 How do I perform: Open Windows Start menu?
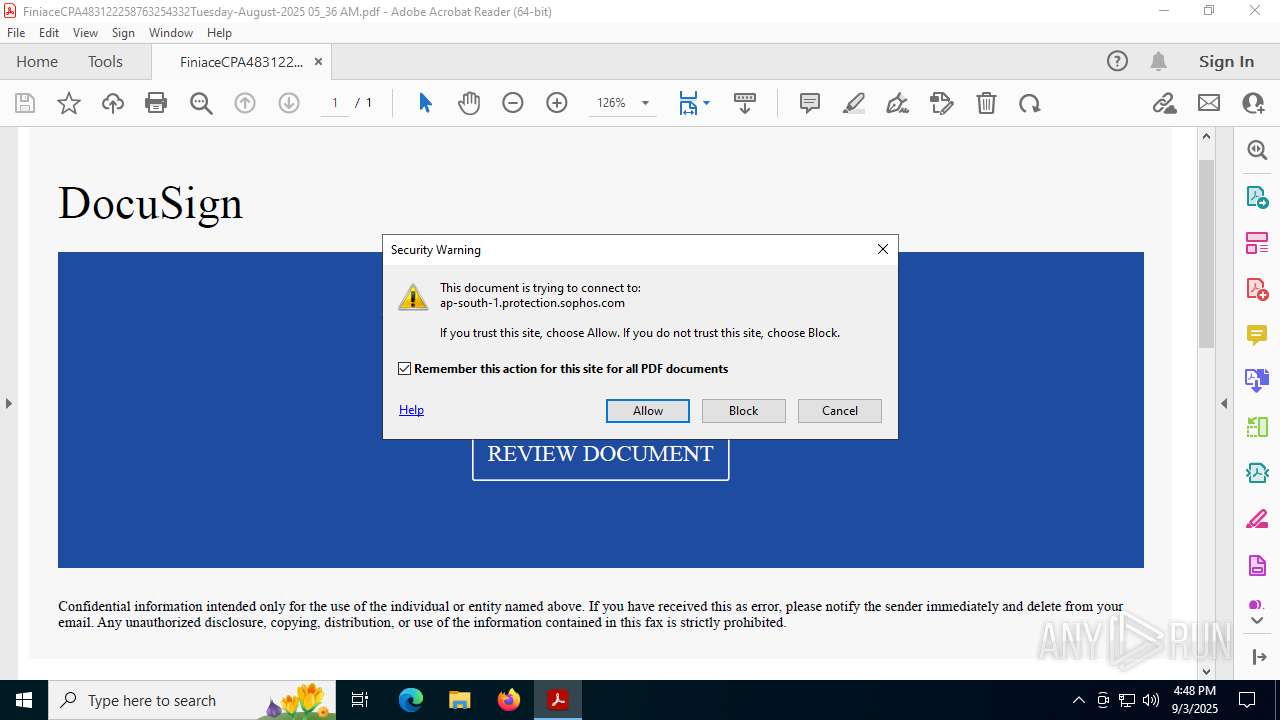24,700
